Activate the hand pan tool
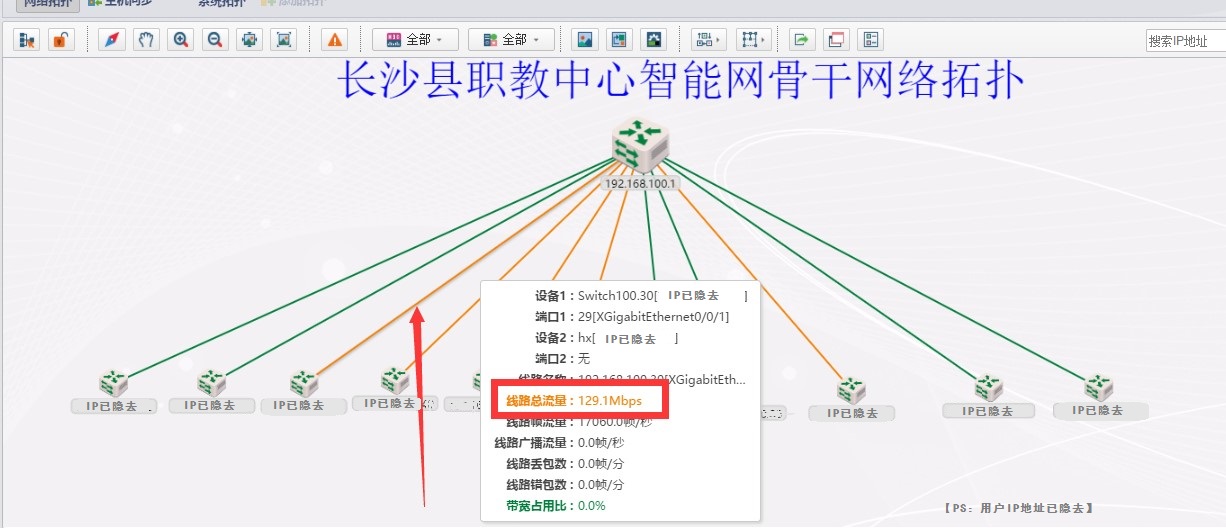Image resolution: width=1226 pixels, height=528 pixels. 146,40
